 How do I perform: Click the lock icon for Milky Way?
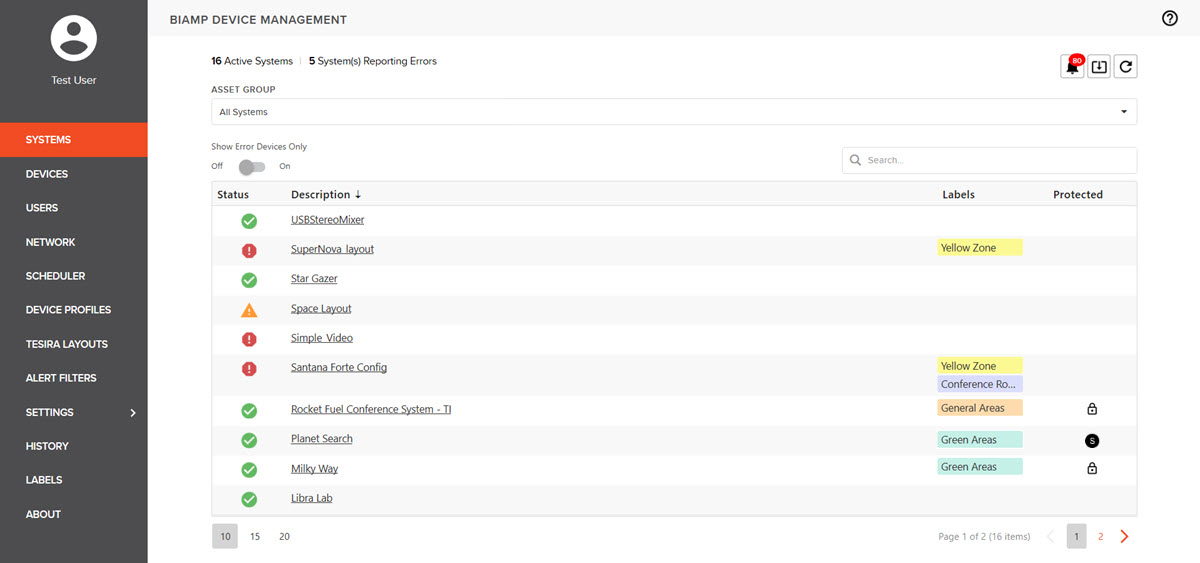point(1092,468)
